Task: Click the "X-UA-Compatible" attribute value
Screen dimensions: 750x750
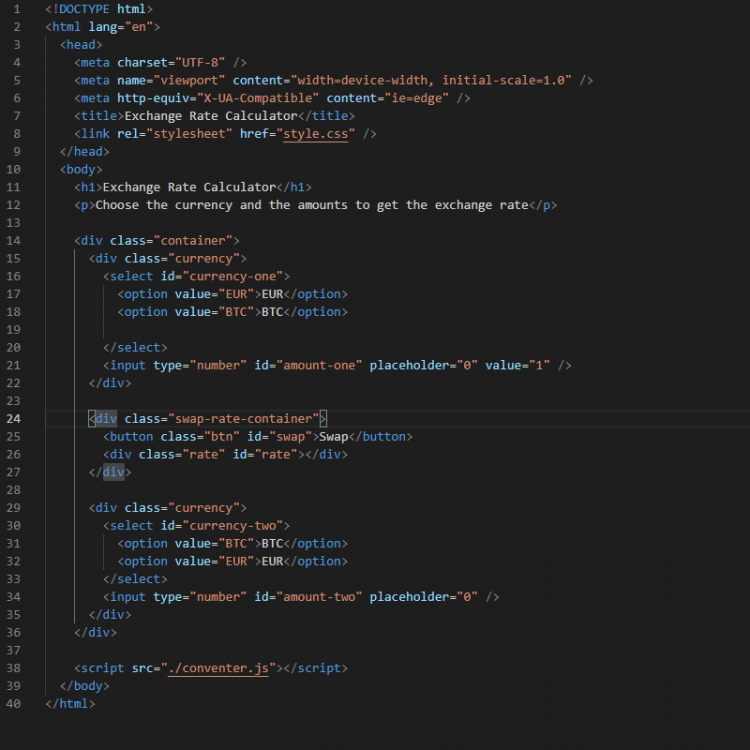Action: point(258,98)
